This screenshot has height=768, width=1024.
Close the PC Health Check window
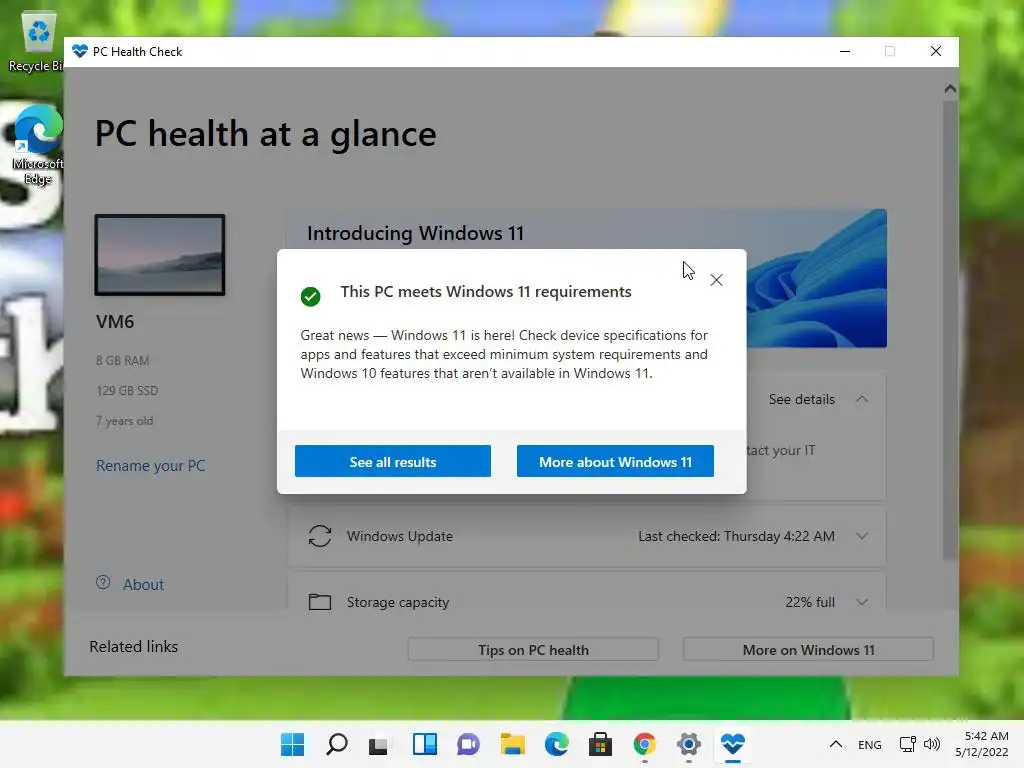tap(936, 52)
